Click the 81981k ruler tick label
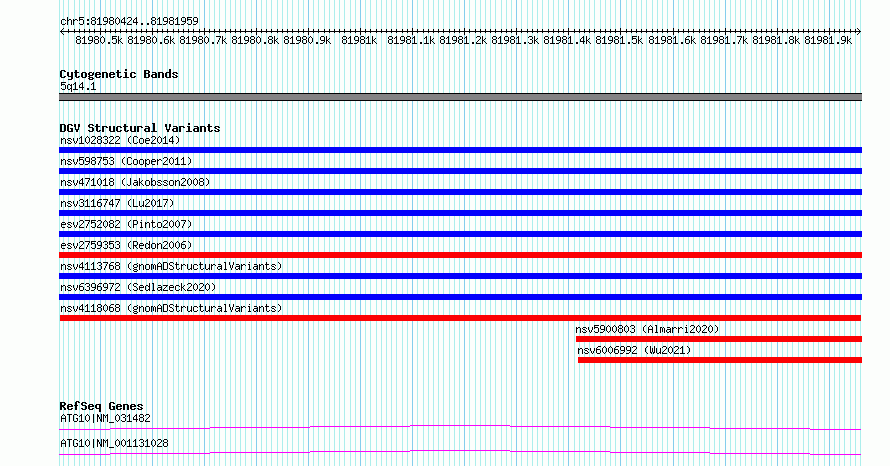 point(359,40)
